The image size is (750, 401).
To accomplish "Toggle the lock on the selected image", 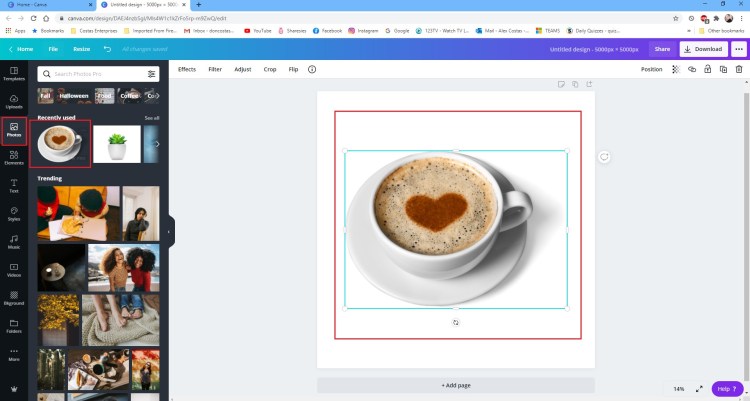I will coord(708,69).
